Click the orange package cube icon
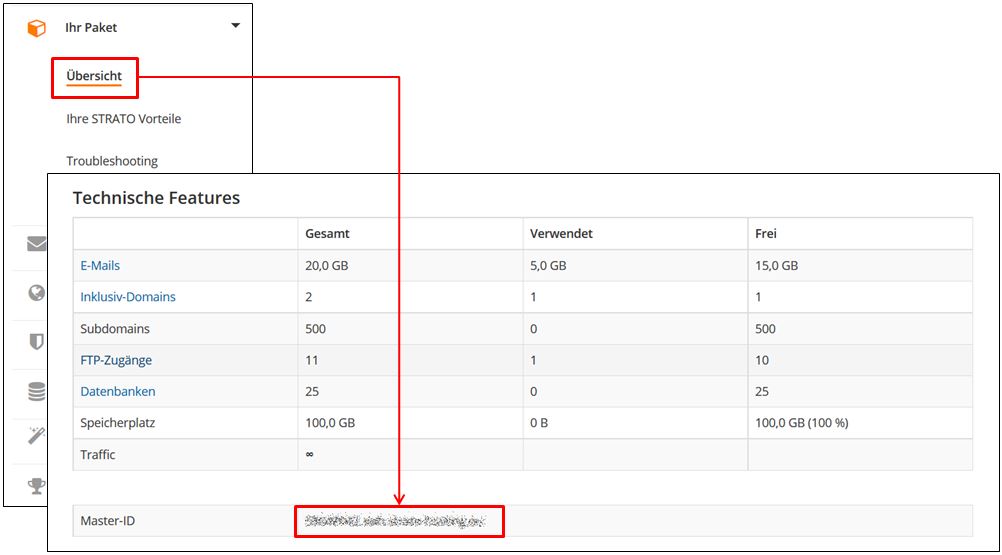 pos(36,28)
